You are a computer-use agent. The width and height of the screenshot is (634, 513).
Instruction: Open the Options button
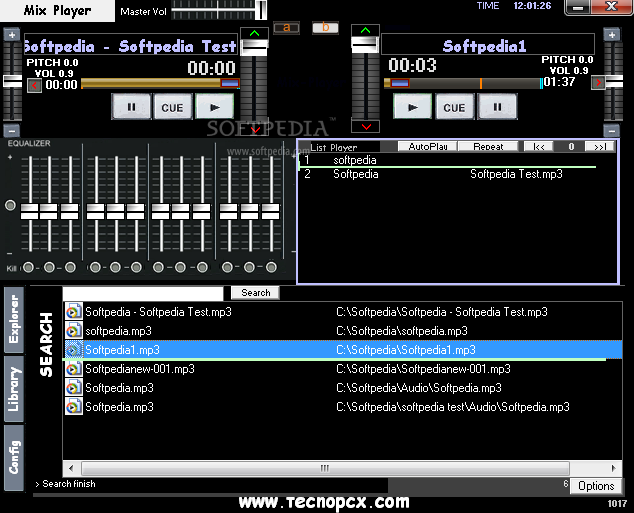tap(596, 486)
